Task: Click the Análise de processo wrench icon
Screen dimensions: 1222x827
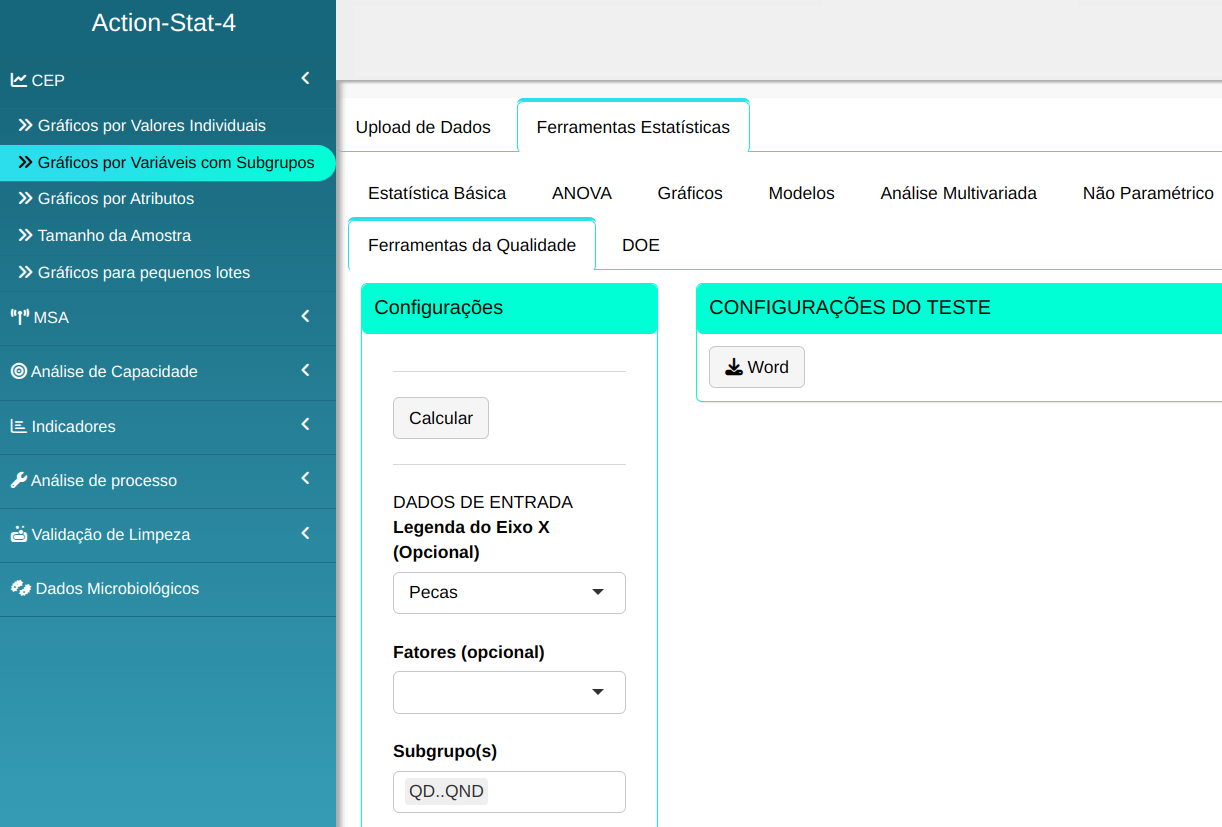Action: 19,480
